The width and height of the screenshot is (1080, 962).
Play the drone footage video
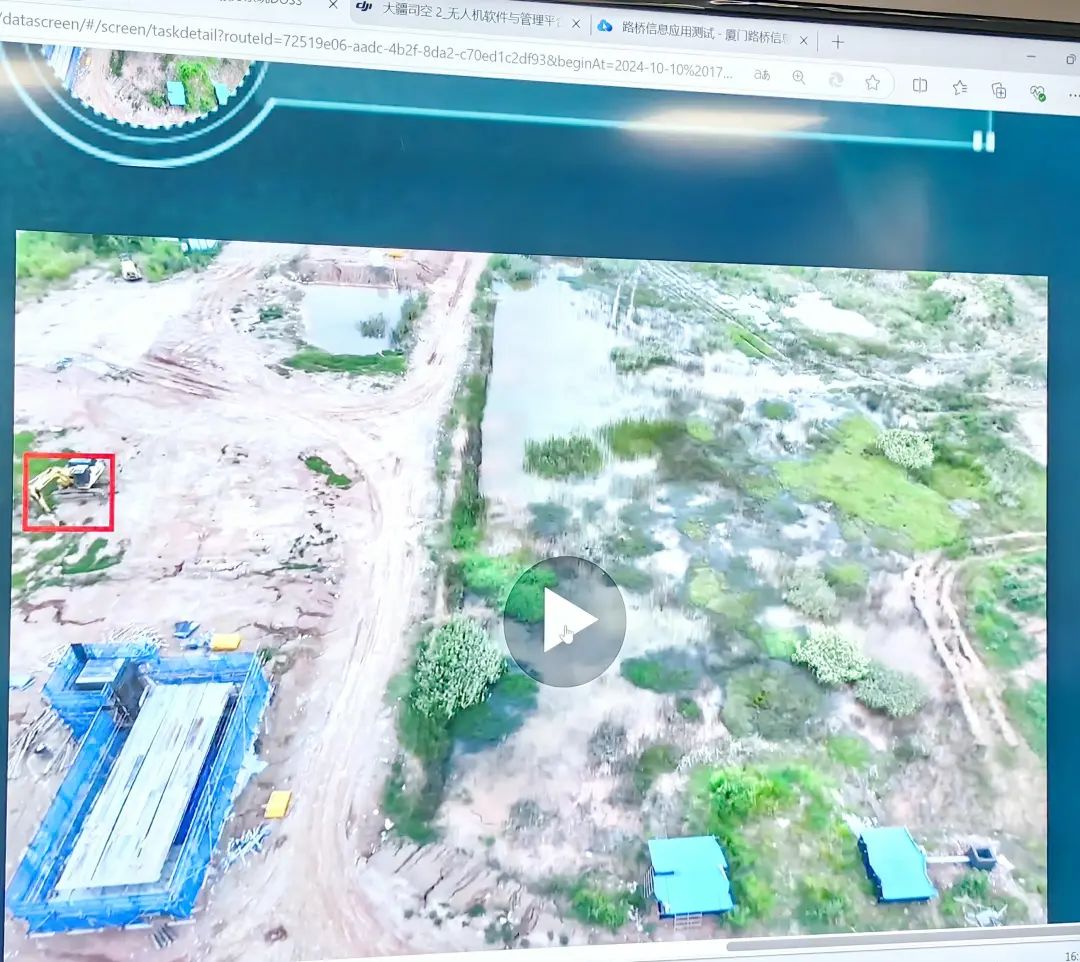click(x=564, y=621)
